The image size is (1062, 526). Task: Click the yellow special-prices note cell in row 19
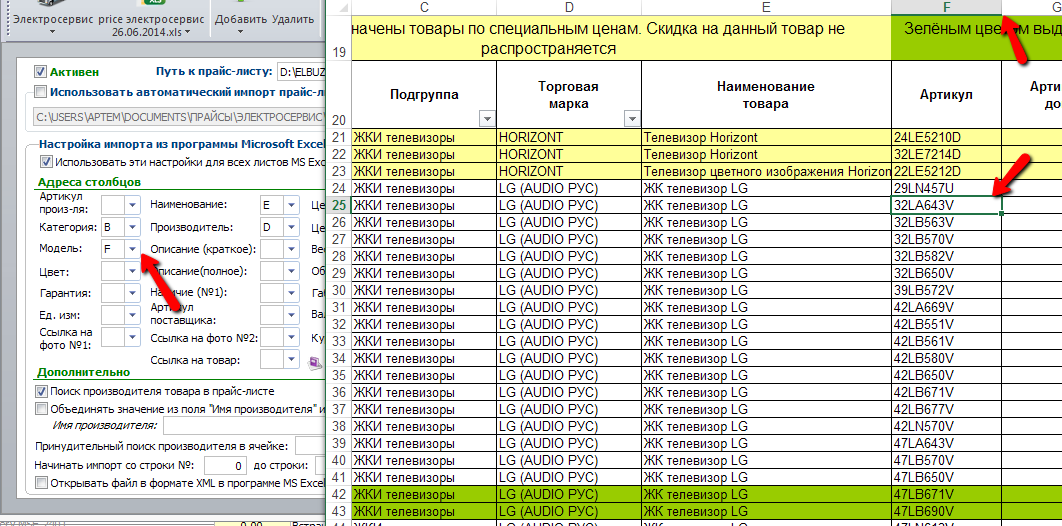(x=621, y=39)
